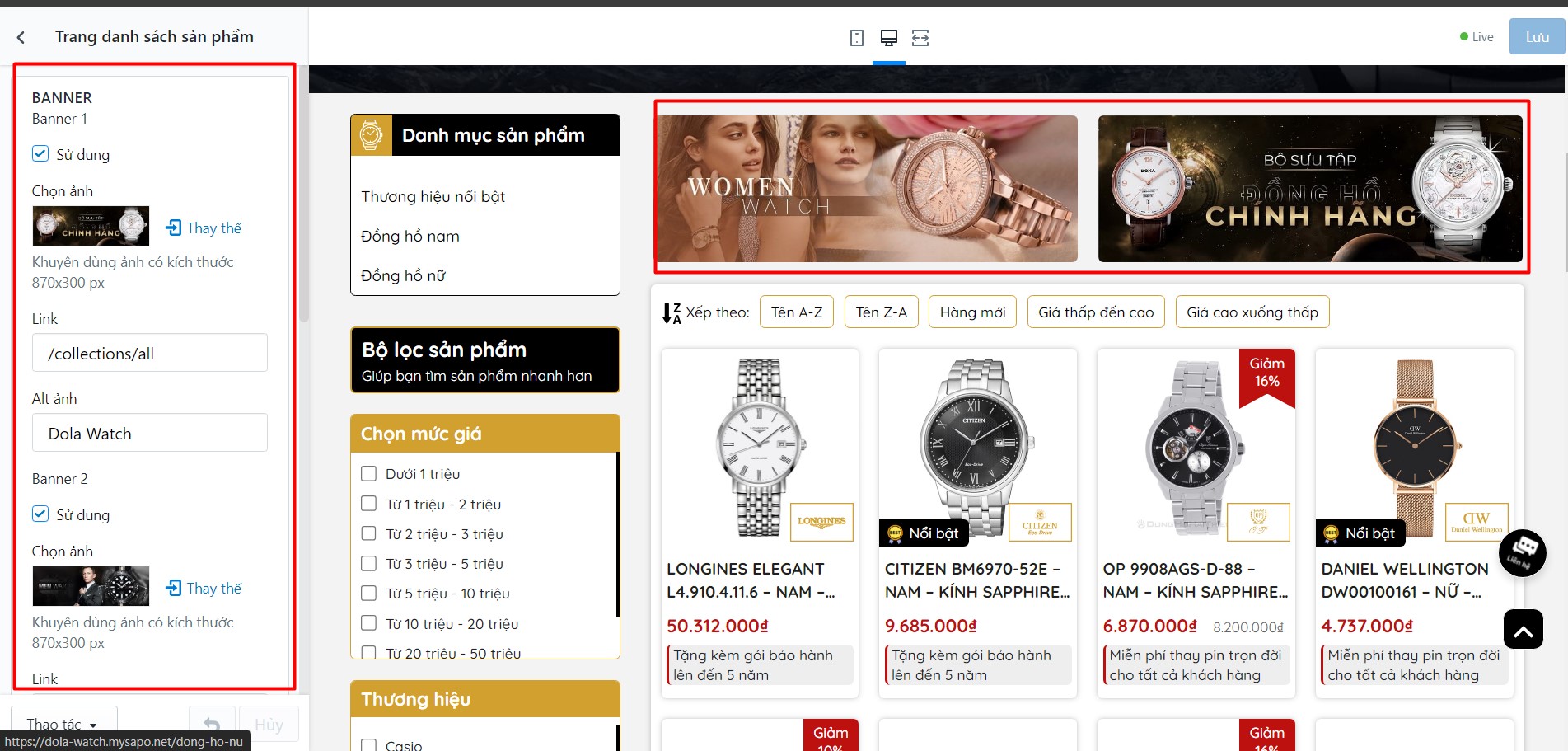Switch preview to full-width view
Screen dimensions: 1568x751
pos(920,38)
